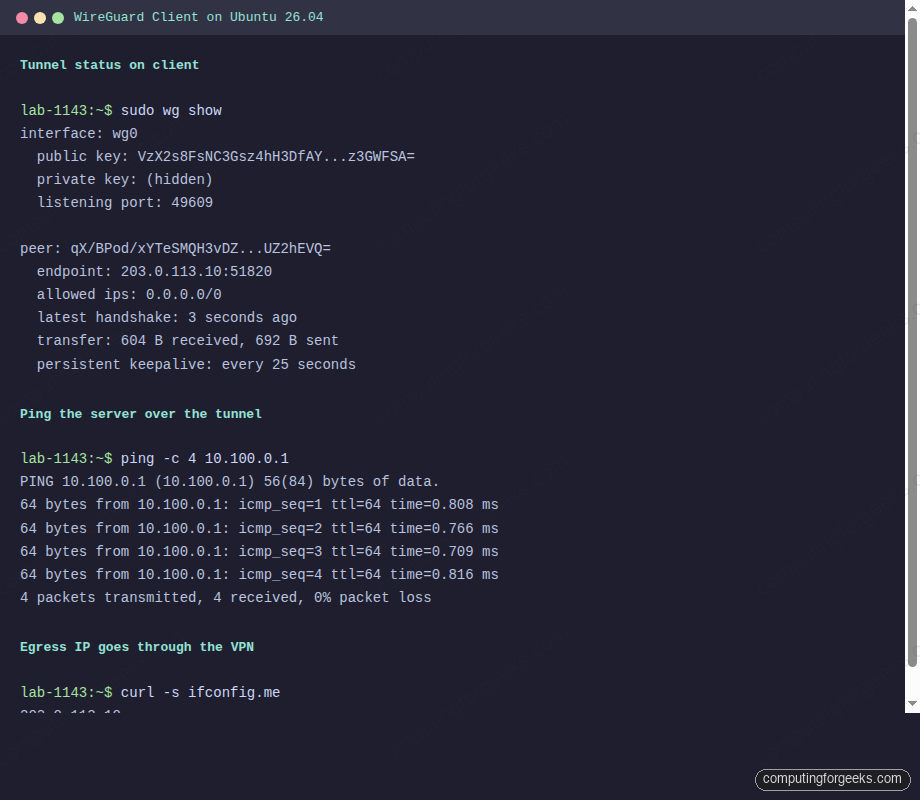Click the listening port 49609 value
920x800 pixels.
[192, 202]
